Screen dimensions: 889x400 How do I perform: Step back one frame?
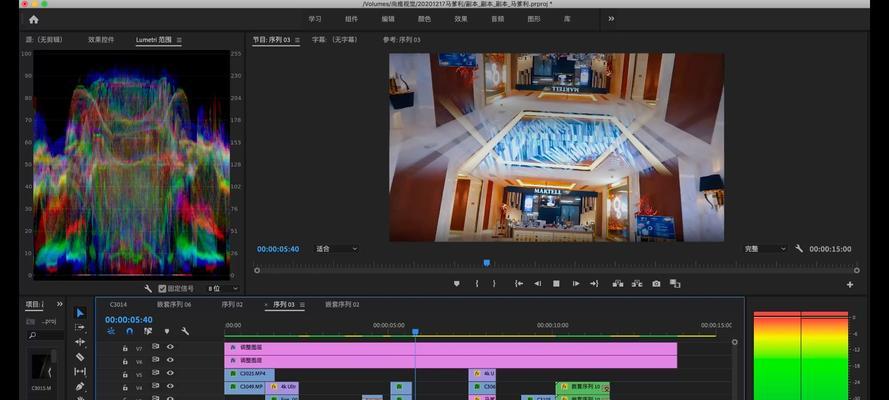coord(537,284)
